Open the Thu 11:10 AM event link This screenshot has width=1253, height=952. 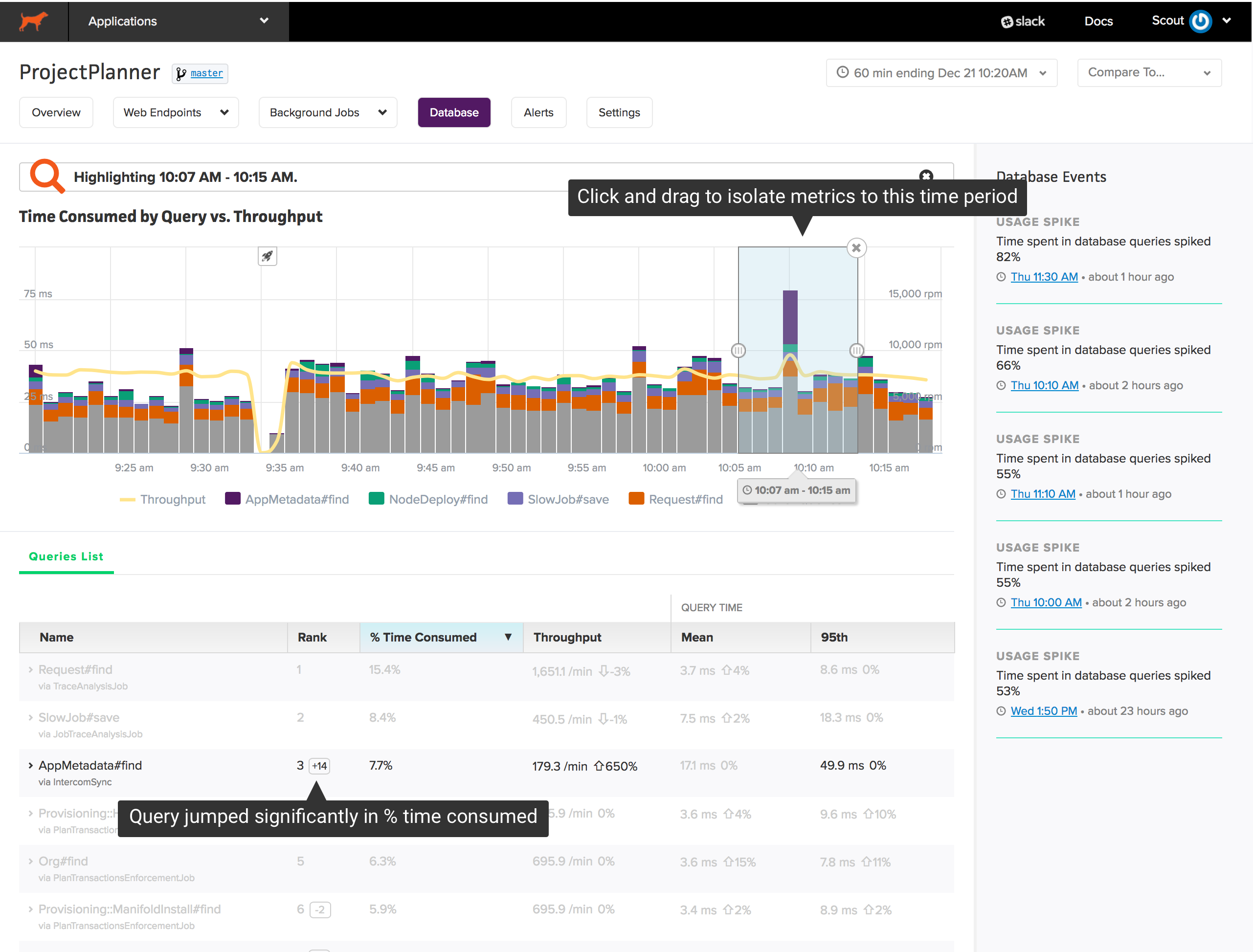tap(1043, 493)
